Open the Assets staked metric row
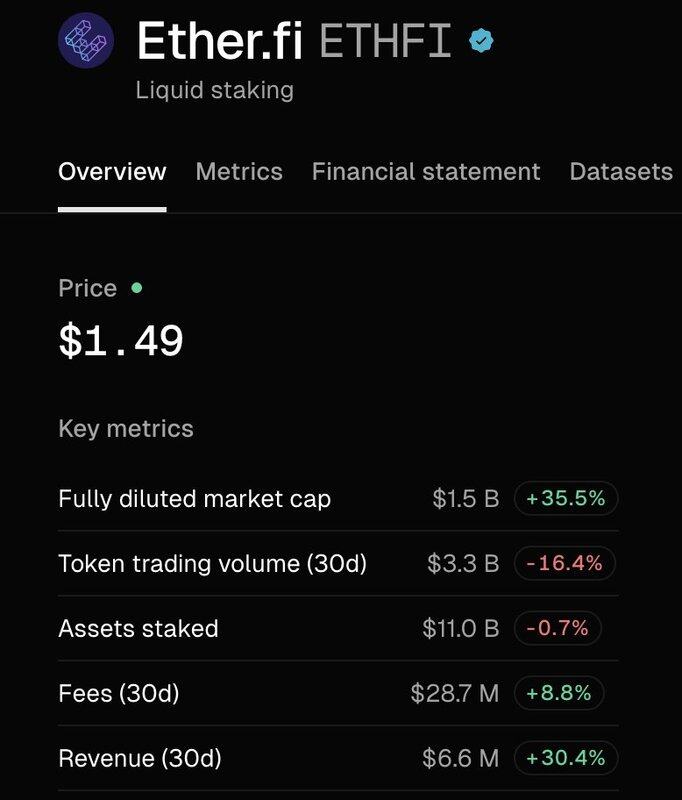 pyautogui.click(x=338, y=628)
